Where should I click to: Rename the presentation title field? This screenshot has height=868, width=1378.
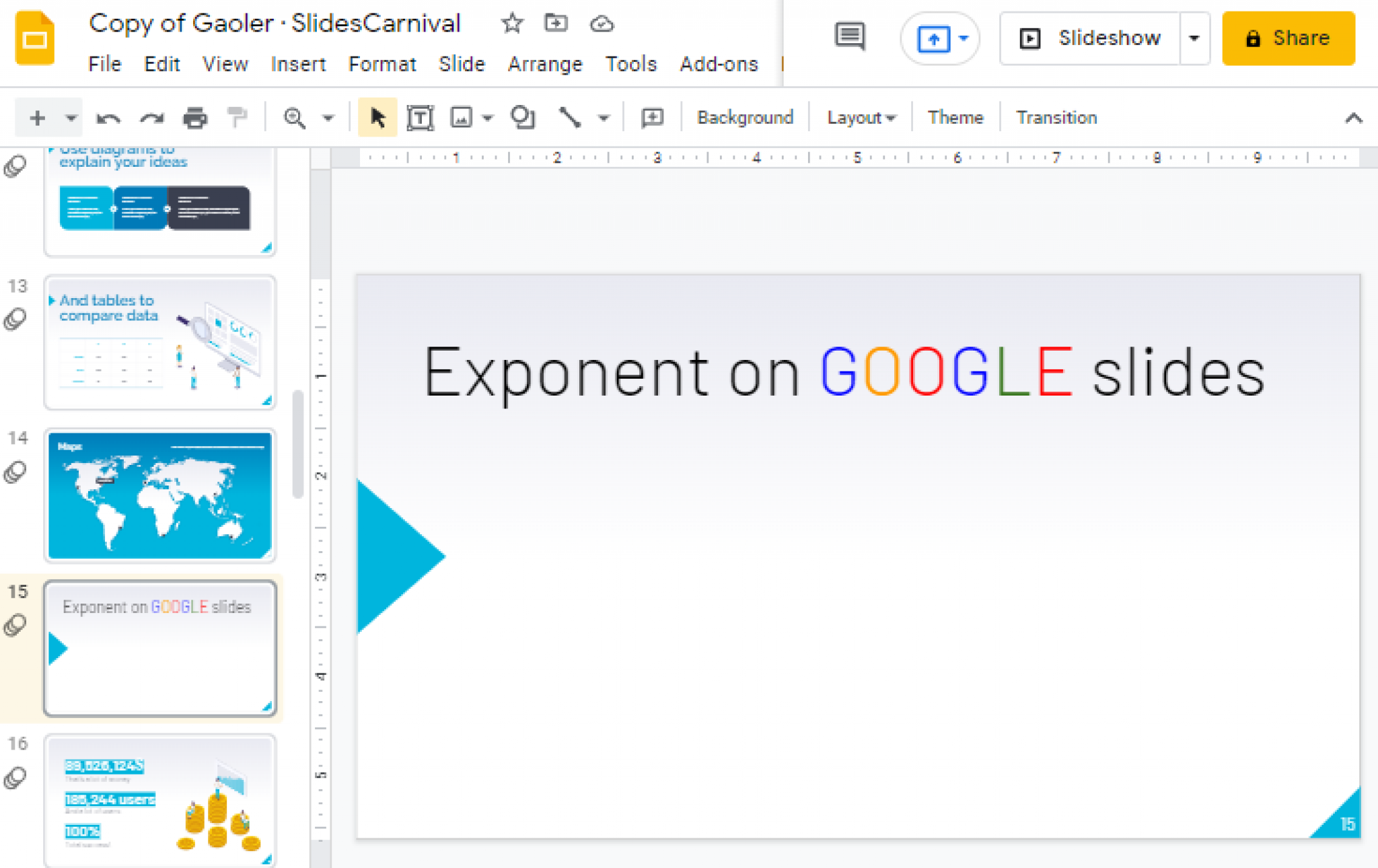275,24
